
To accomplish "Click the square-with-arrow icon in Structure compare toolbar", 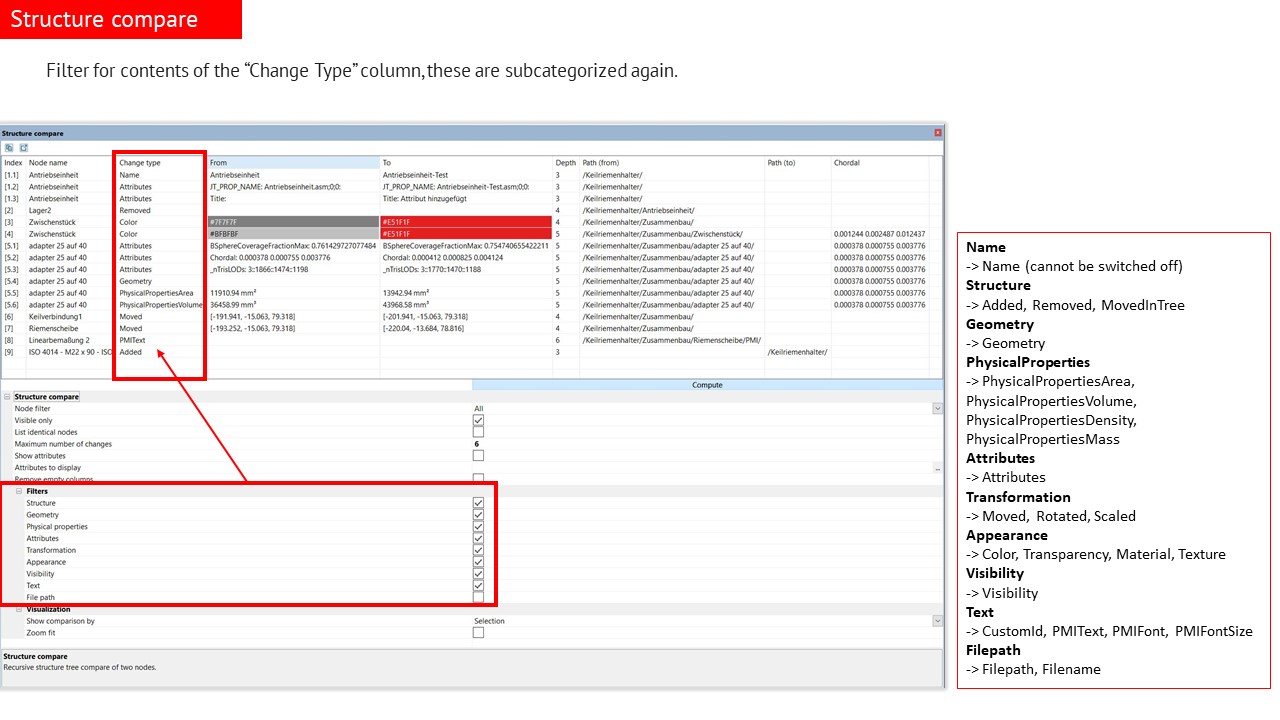I will pos(23,147).
